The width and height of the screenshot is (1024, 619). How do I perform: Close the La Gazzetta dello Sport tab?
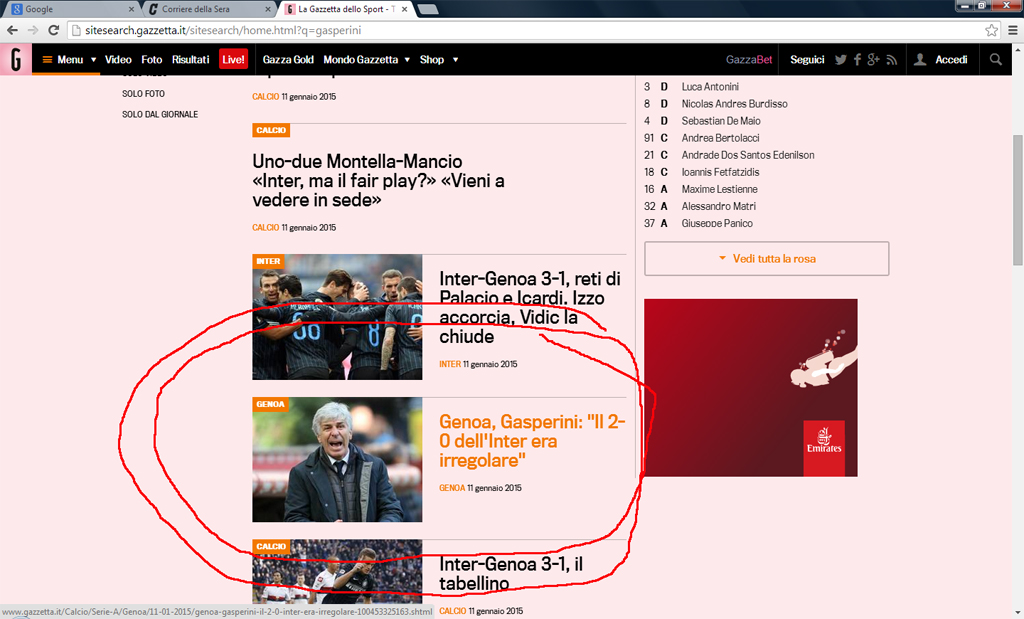pos(404,9)
